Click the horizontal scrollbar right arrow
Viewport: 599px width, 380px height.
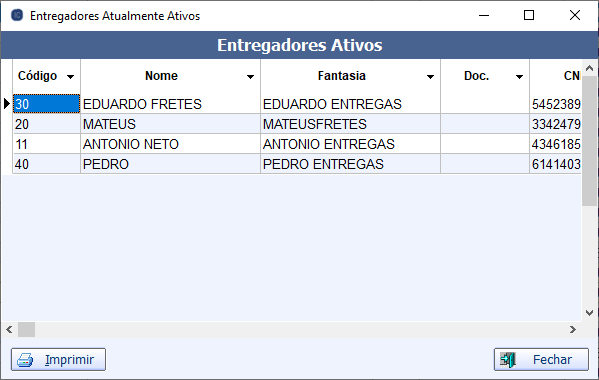[572, 330]
